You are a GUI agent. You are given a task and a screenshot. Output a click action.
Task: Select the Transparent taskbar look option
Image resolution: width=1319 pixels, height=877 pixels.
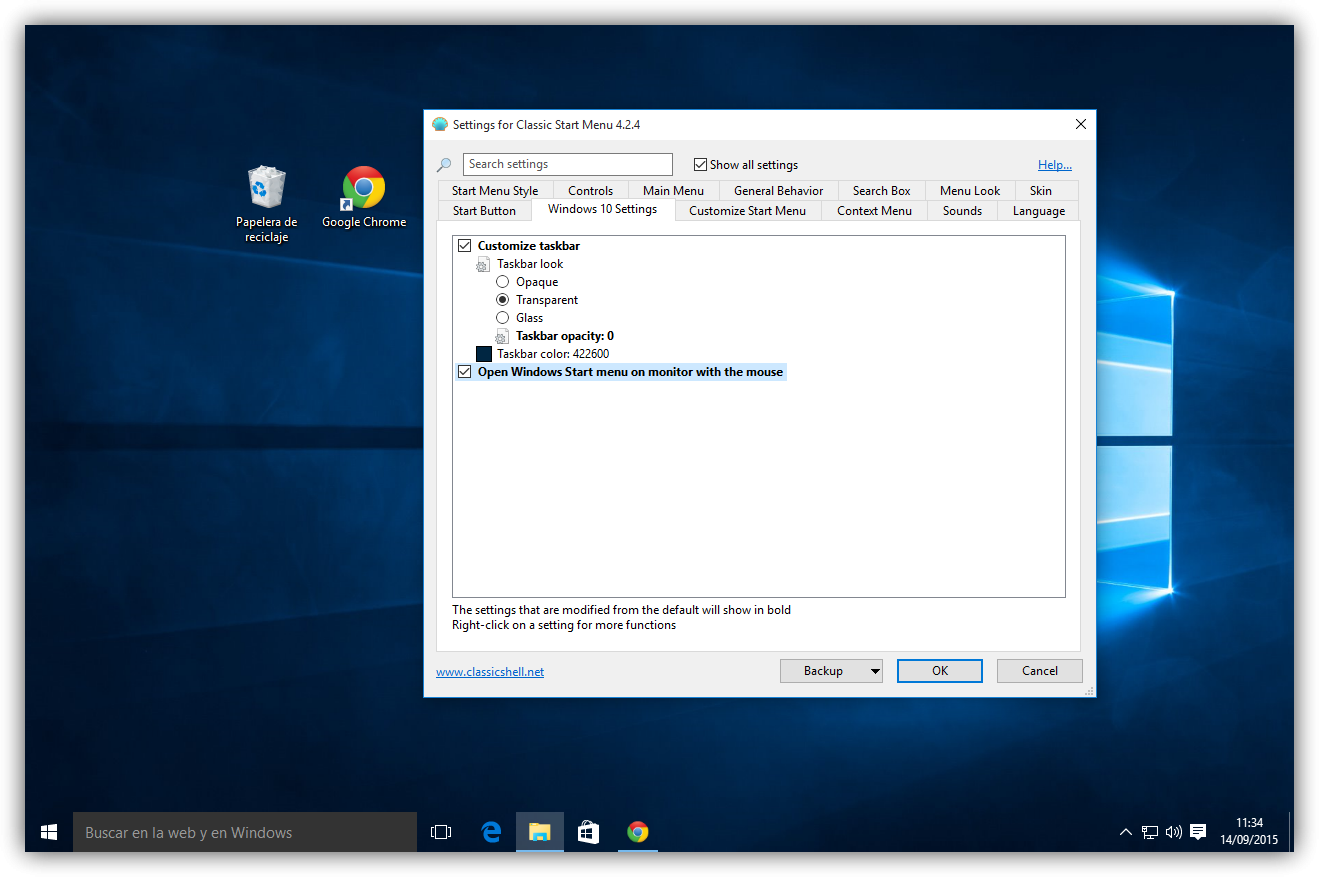point(503,300)
